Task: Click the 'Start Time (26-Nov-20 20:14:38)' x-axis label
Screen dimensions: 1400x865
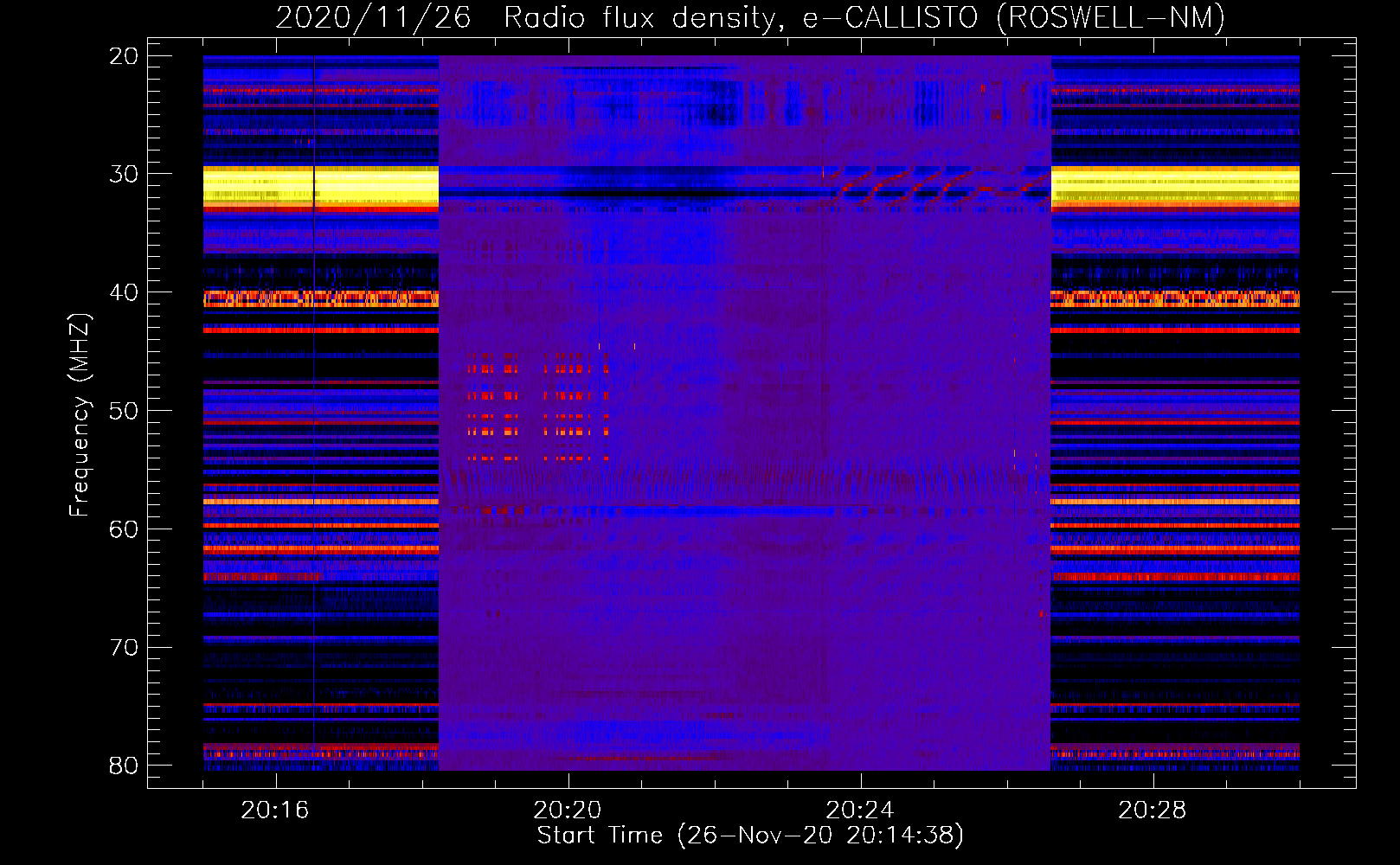Action: point(750,836)
